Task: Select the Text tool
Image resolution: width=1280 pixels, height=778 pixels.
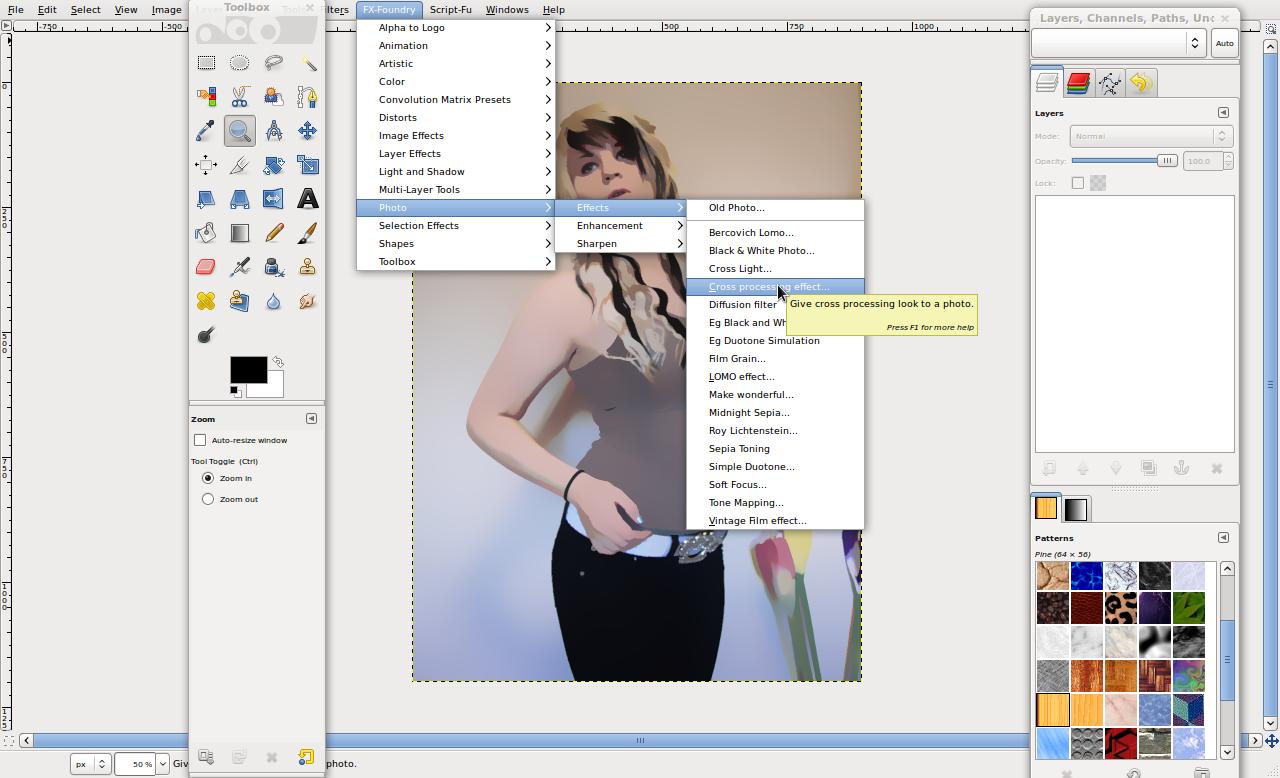Action: (x=308, y=198)
